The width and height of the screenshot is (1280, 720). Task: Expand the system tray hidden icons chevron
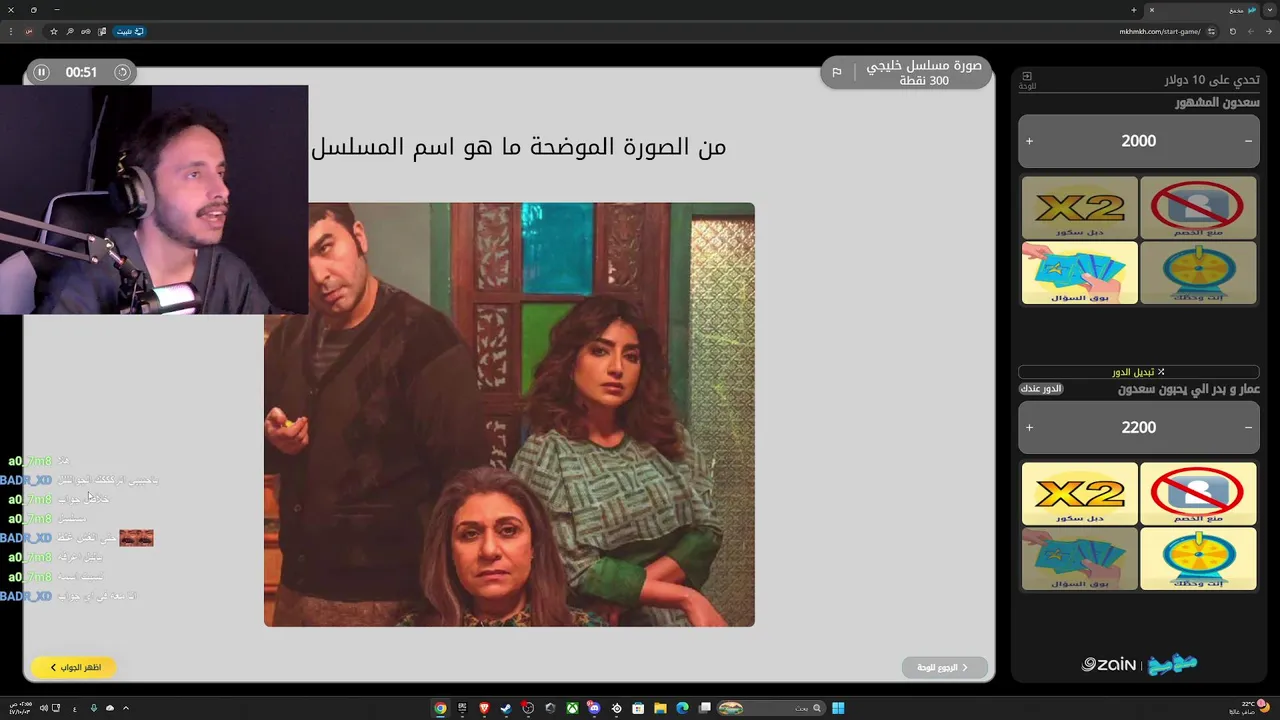point(126,708)
